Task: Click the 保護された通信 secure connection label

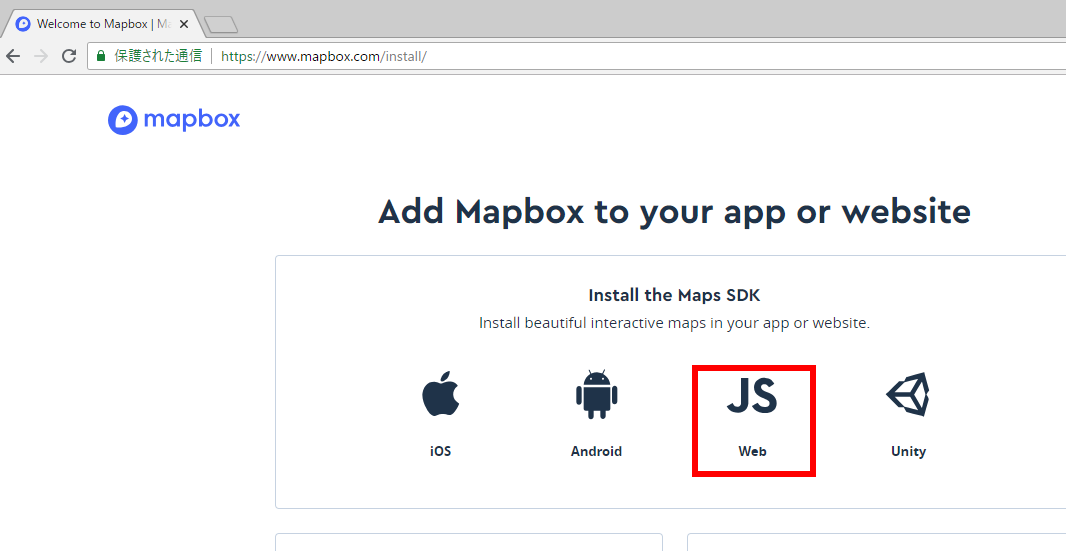Action: point(158,56)
